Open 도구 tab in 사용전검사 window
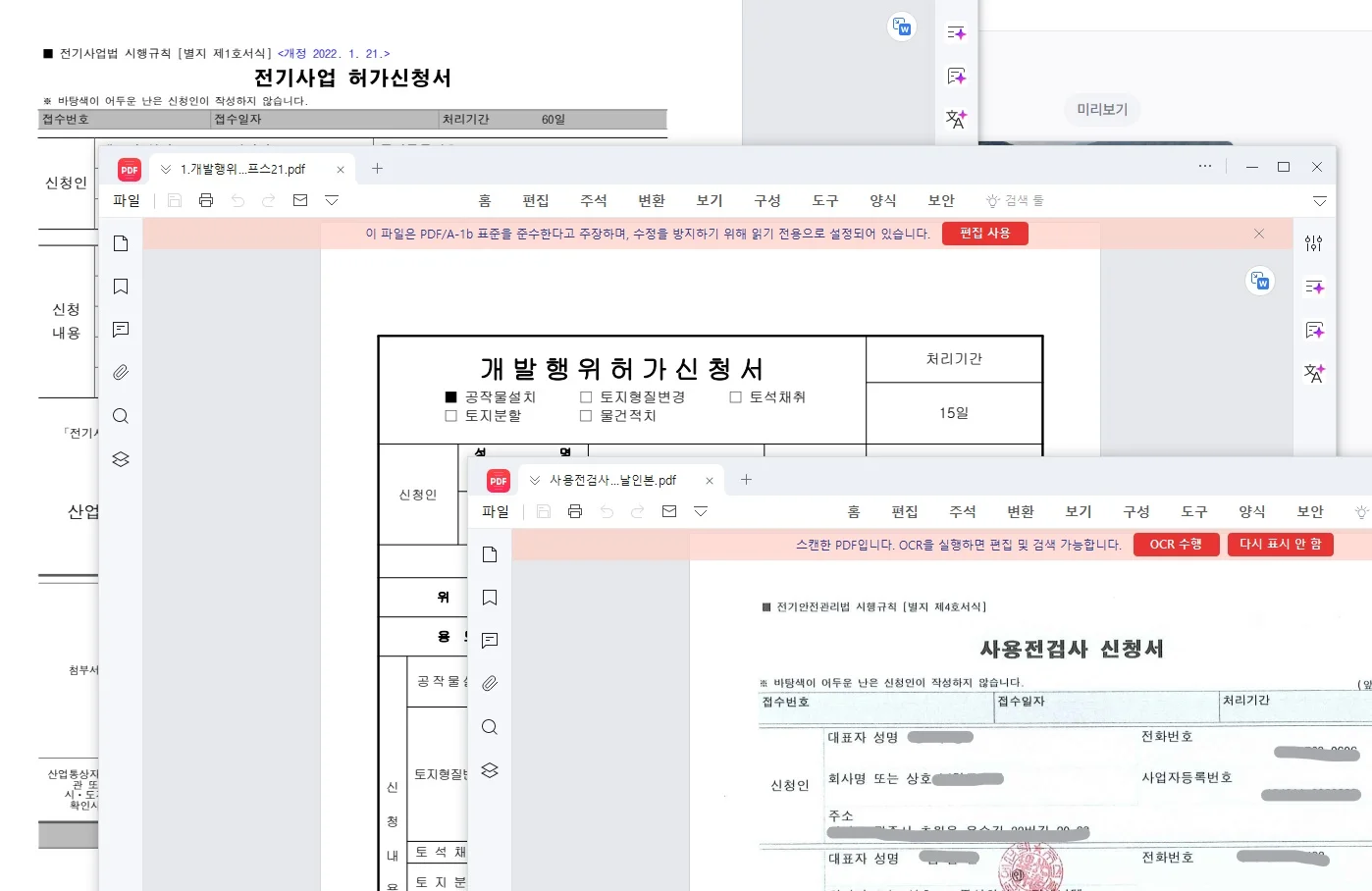The height and width of the screenshot is (891, 1372). coord(1194,511)
